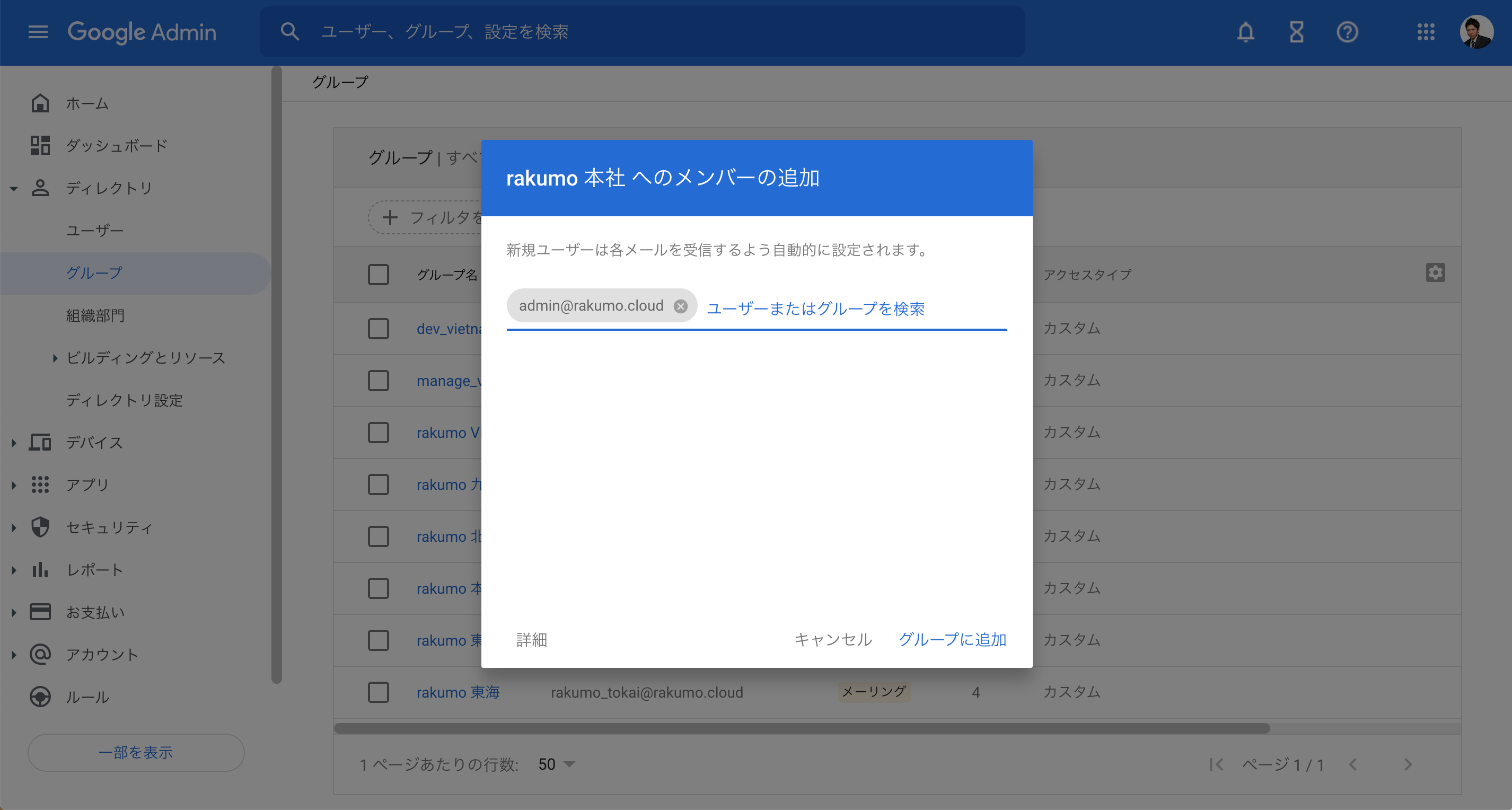Viewport: 1512px width, 810px height.
Task: Open the main hamburger menu
Action: [x=38, y=32]
